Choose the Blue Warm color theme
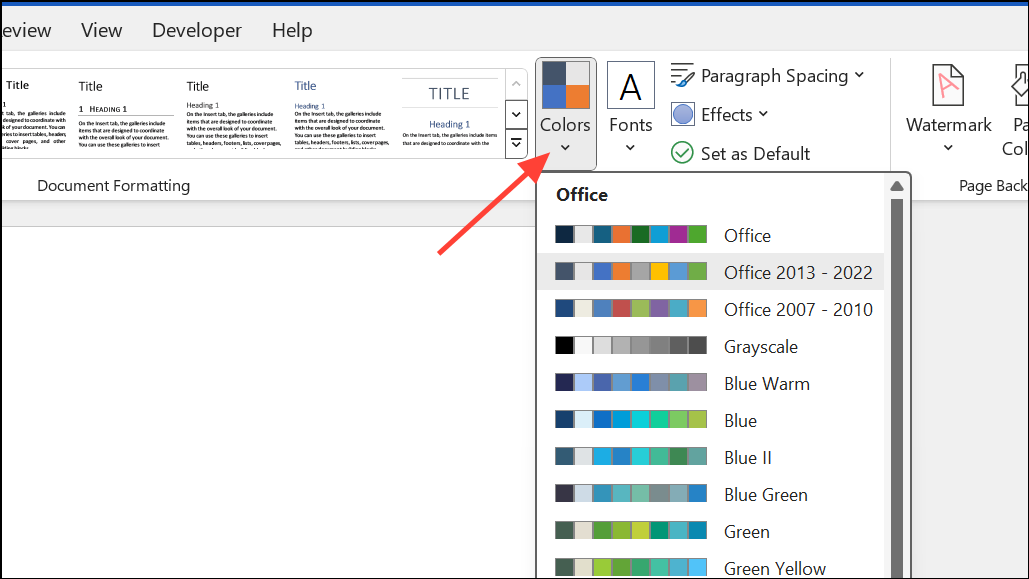 coord(711,383)
